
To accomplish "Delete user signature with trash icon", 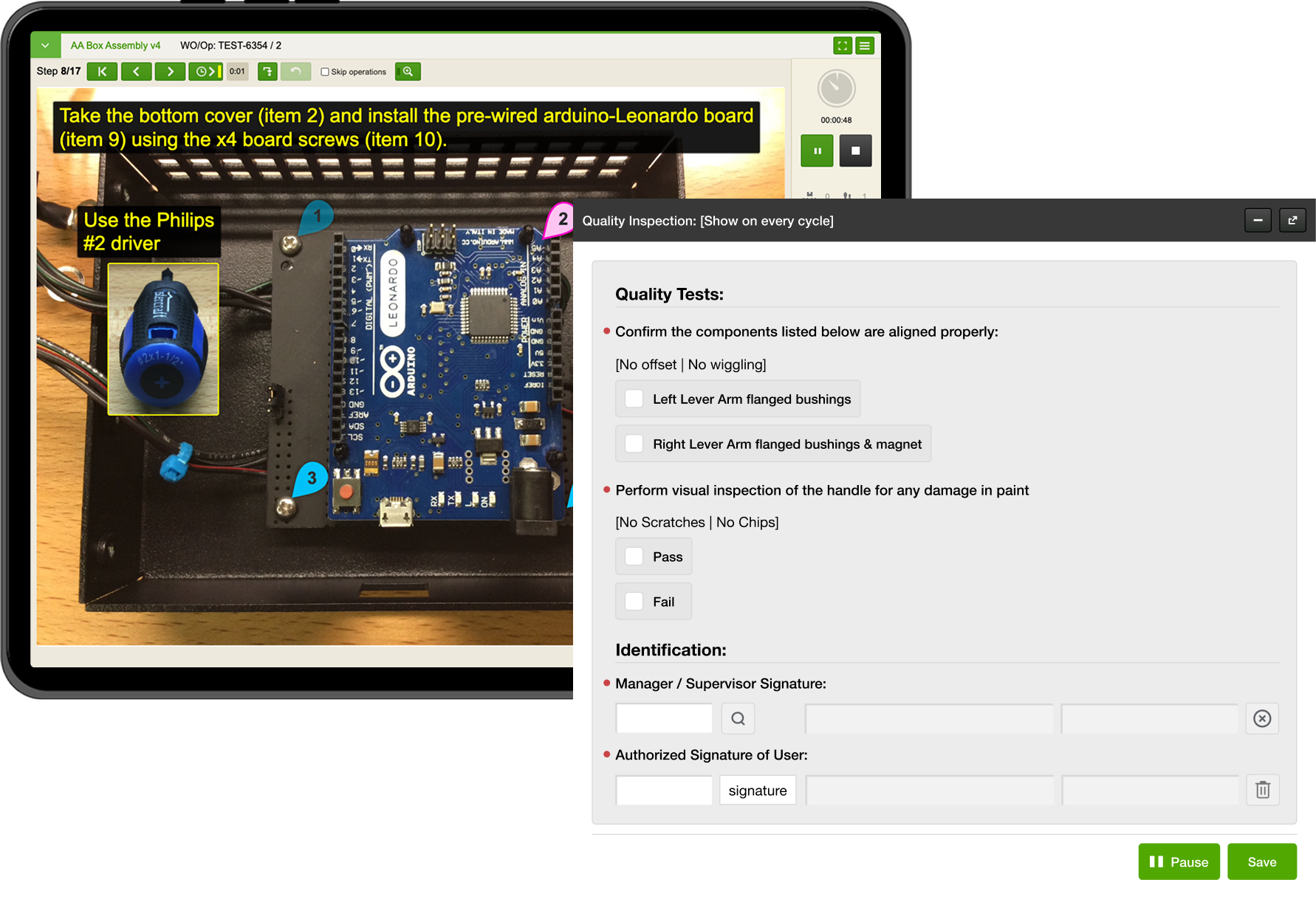I will pos(1263,790).
